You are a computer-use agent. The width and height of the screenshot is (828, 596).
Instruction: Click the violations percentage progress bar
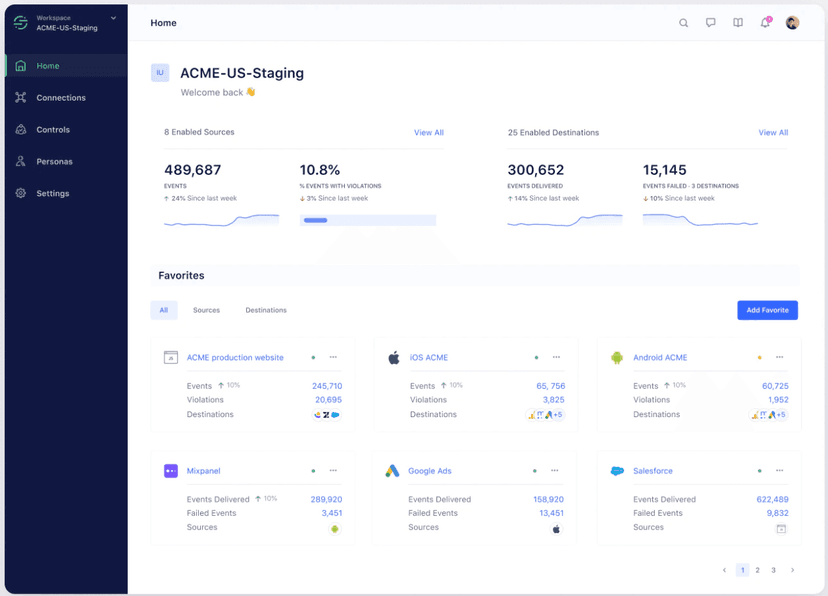click(x=367, y=220)
